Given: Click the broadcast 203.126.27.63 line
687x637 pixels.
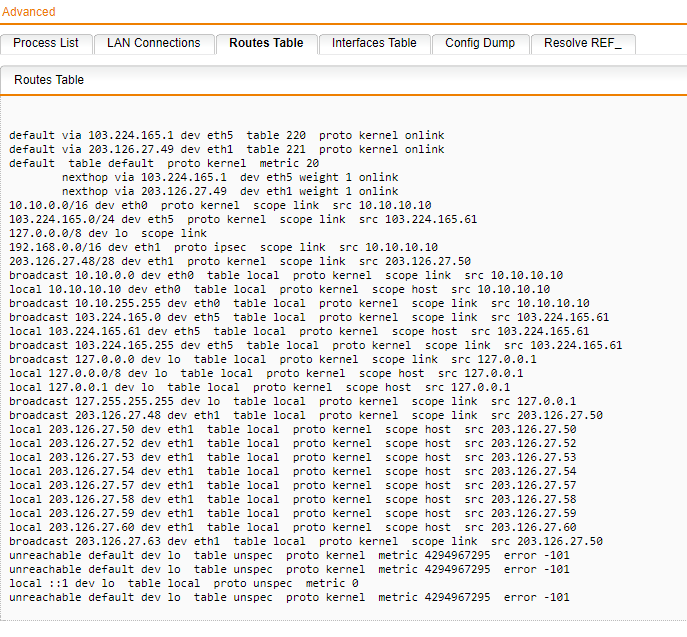Looking at the screenshot, I should tap(306, 542).
